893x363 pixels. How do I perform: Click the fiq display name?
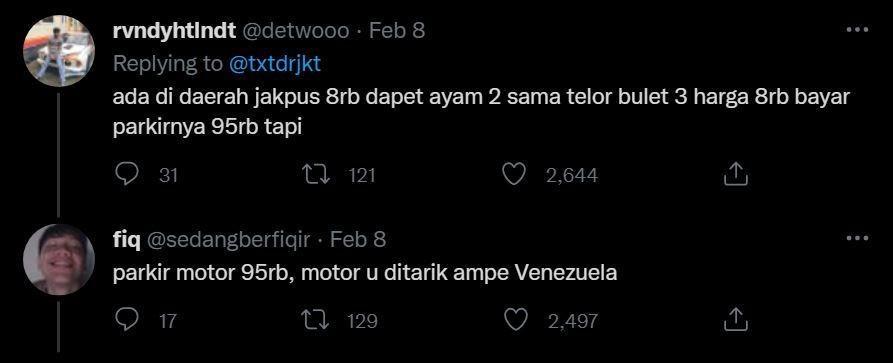(x=127, y=240)
